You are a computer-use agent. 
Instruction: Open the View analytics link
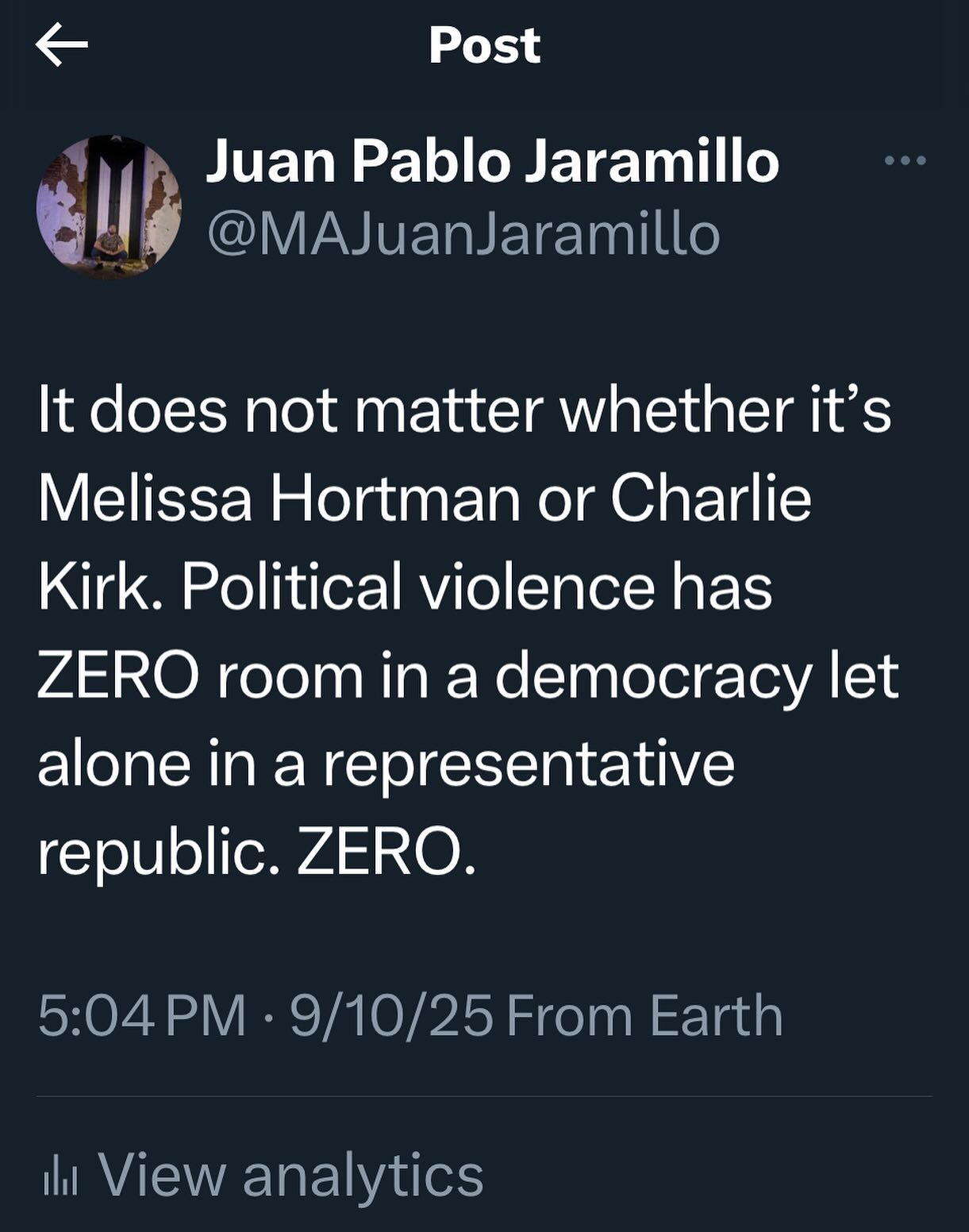tap(290, 1176)
